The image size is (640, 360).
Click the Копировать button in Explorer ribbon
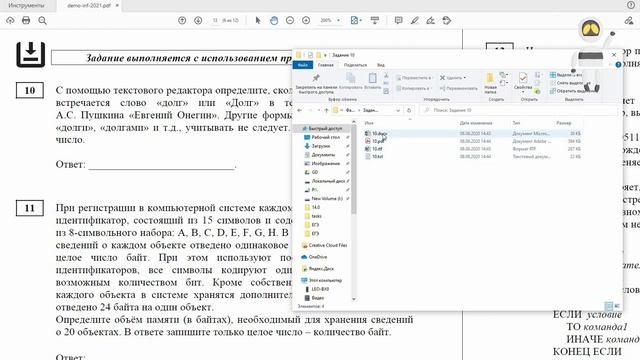point(351,81)
